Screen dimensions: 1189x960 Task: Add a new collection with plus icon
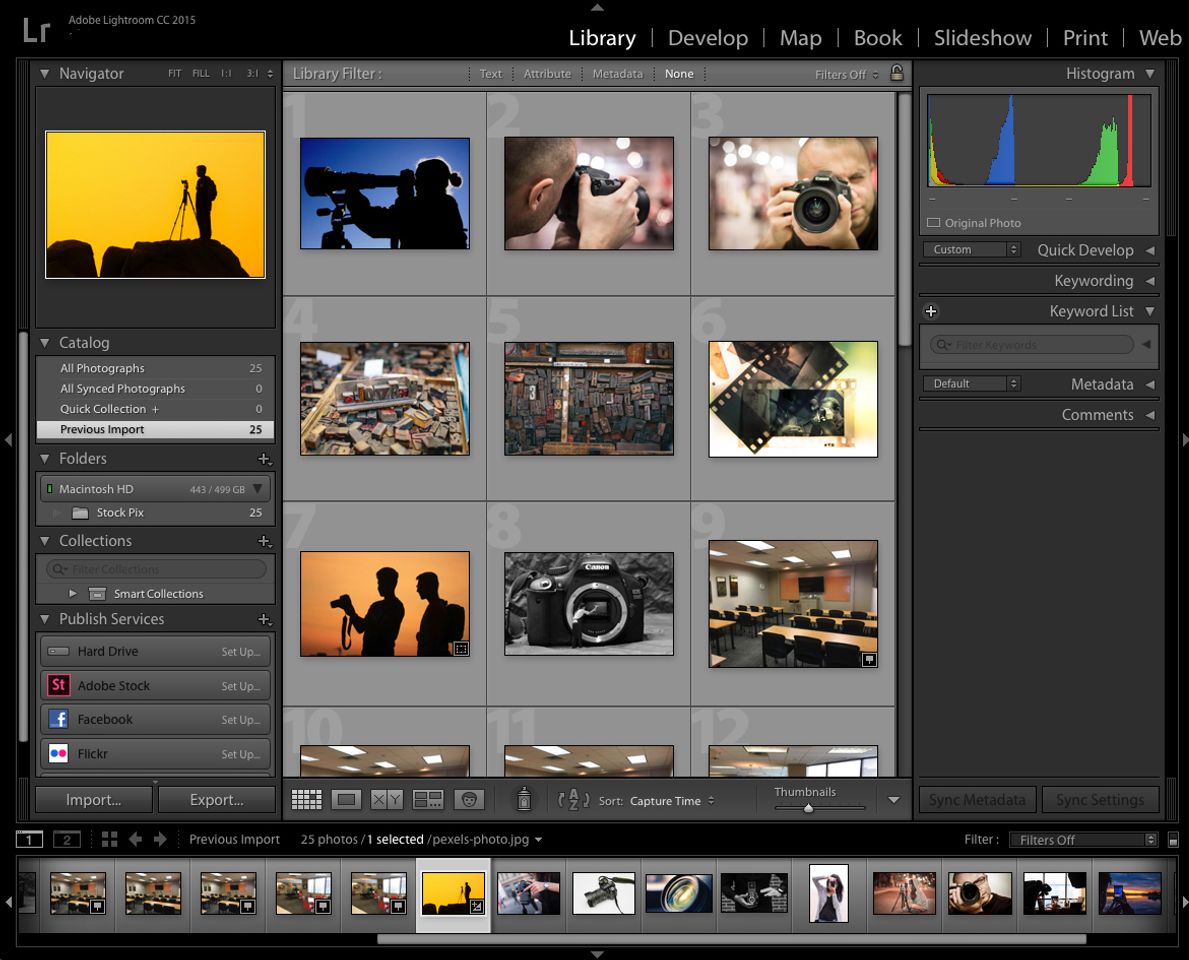264,541
